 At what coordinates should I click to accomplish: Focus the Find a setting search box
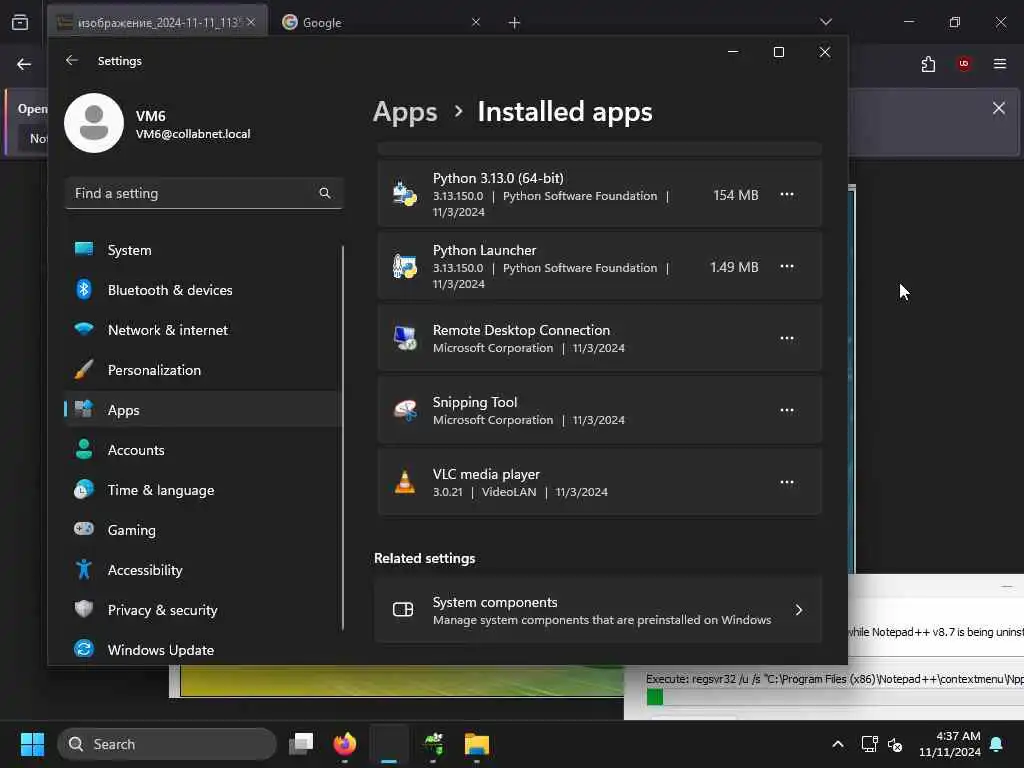203,193
